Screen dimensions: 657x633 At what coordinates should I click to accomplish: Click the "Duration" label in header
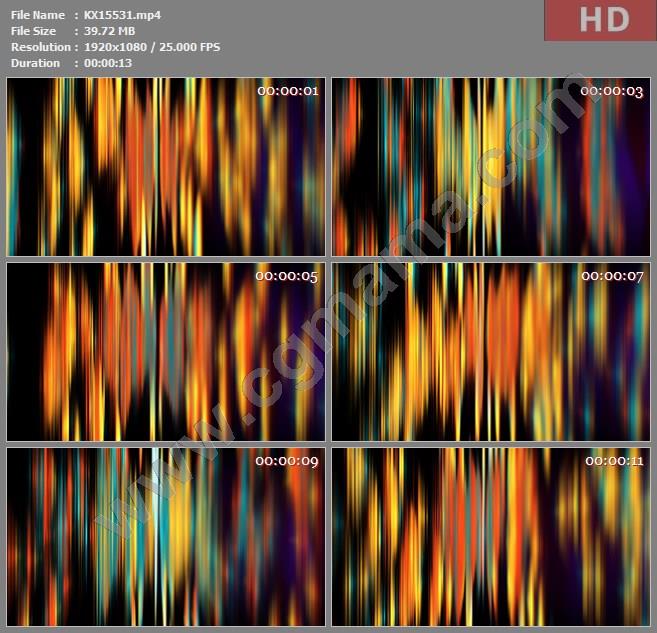35,63
